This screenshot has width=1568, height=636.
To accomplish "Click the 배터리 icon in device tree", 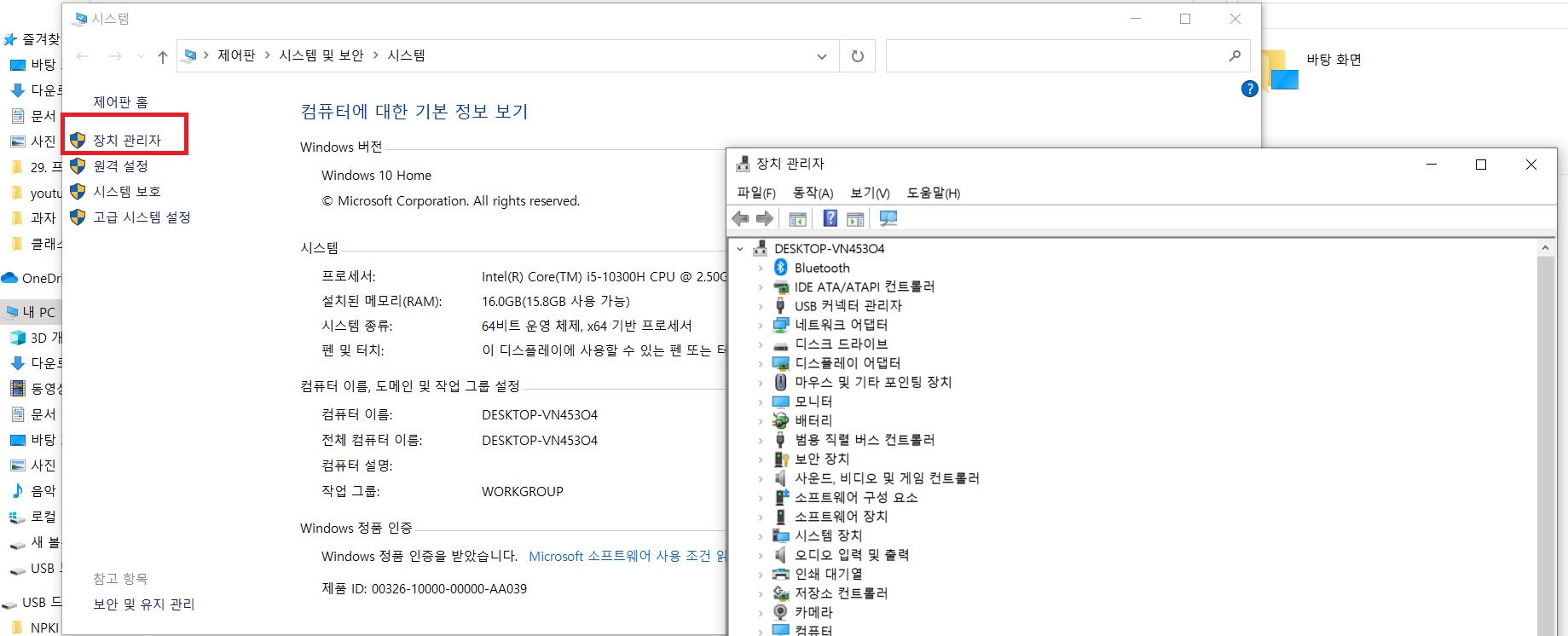I will pyautogui.click(x=780, y=420).
